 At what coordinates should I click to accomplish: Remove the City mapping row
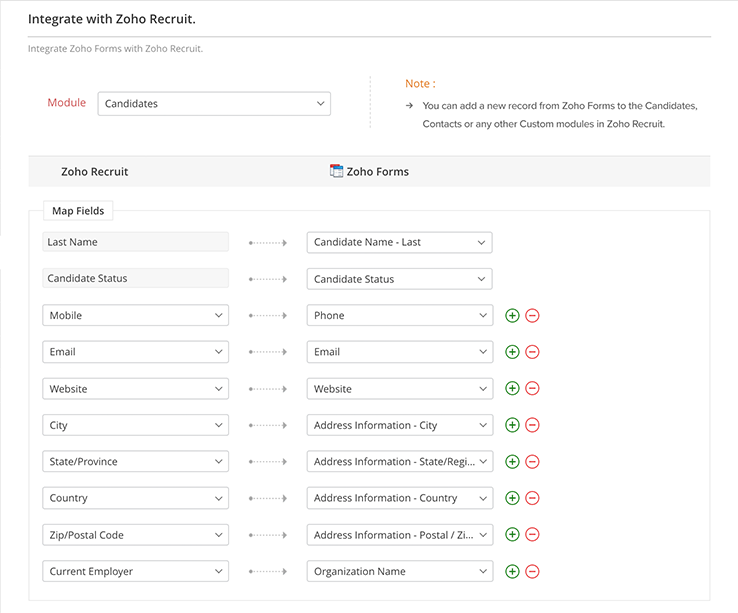(532, 425)
